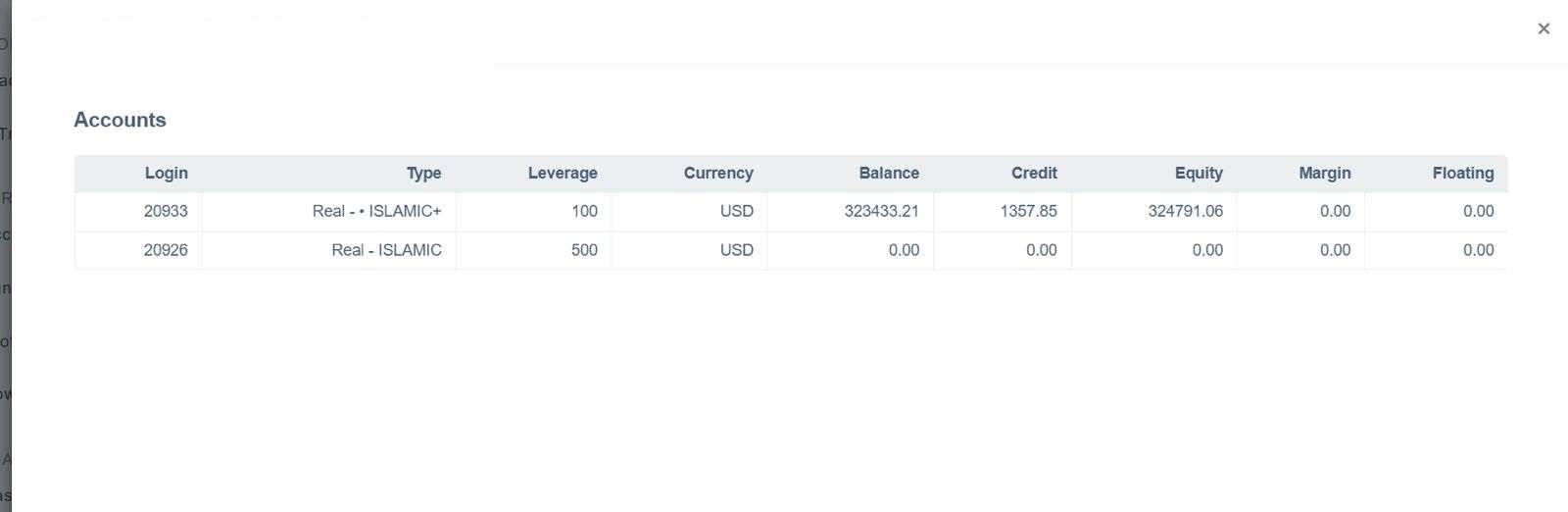Sort accounts by Leverage column
This screenshot has height=512, width=1568.
pos(562,174)
